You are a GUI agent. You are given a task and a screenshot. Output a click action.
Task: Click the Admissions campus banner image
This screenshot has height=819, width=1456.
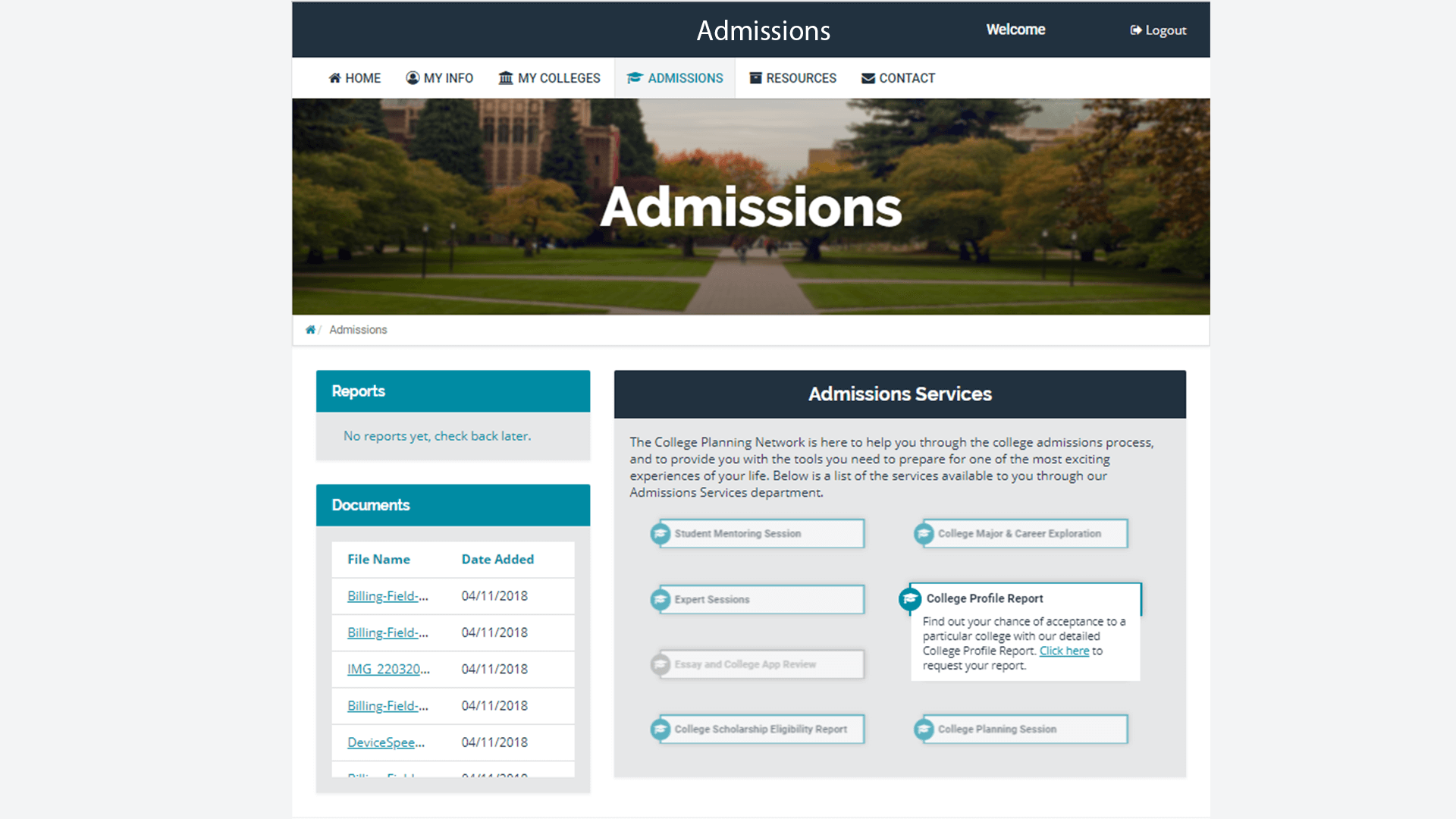coord(751,207)
